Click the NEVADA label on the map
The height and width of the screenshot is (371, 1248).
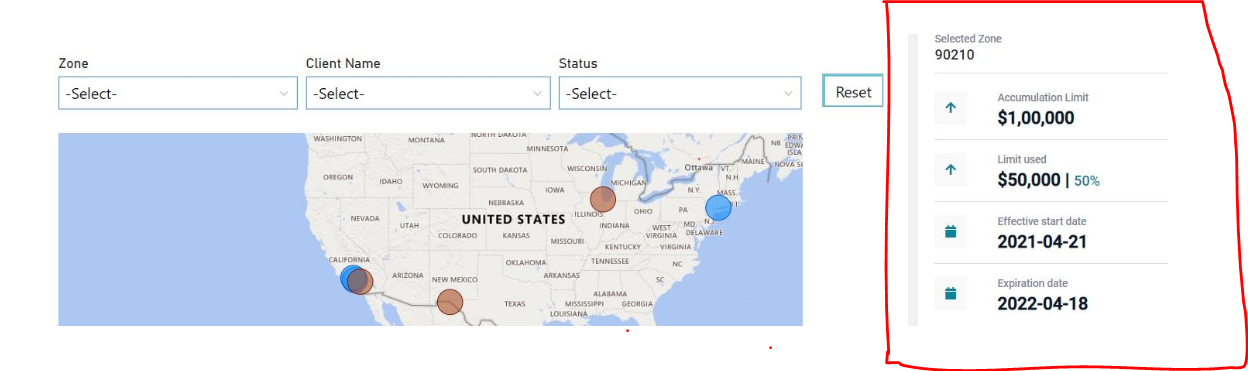click(364, 219)
